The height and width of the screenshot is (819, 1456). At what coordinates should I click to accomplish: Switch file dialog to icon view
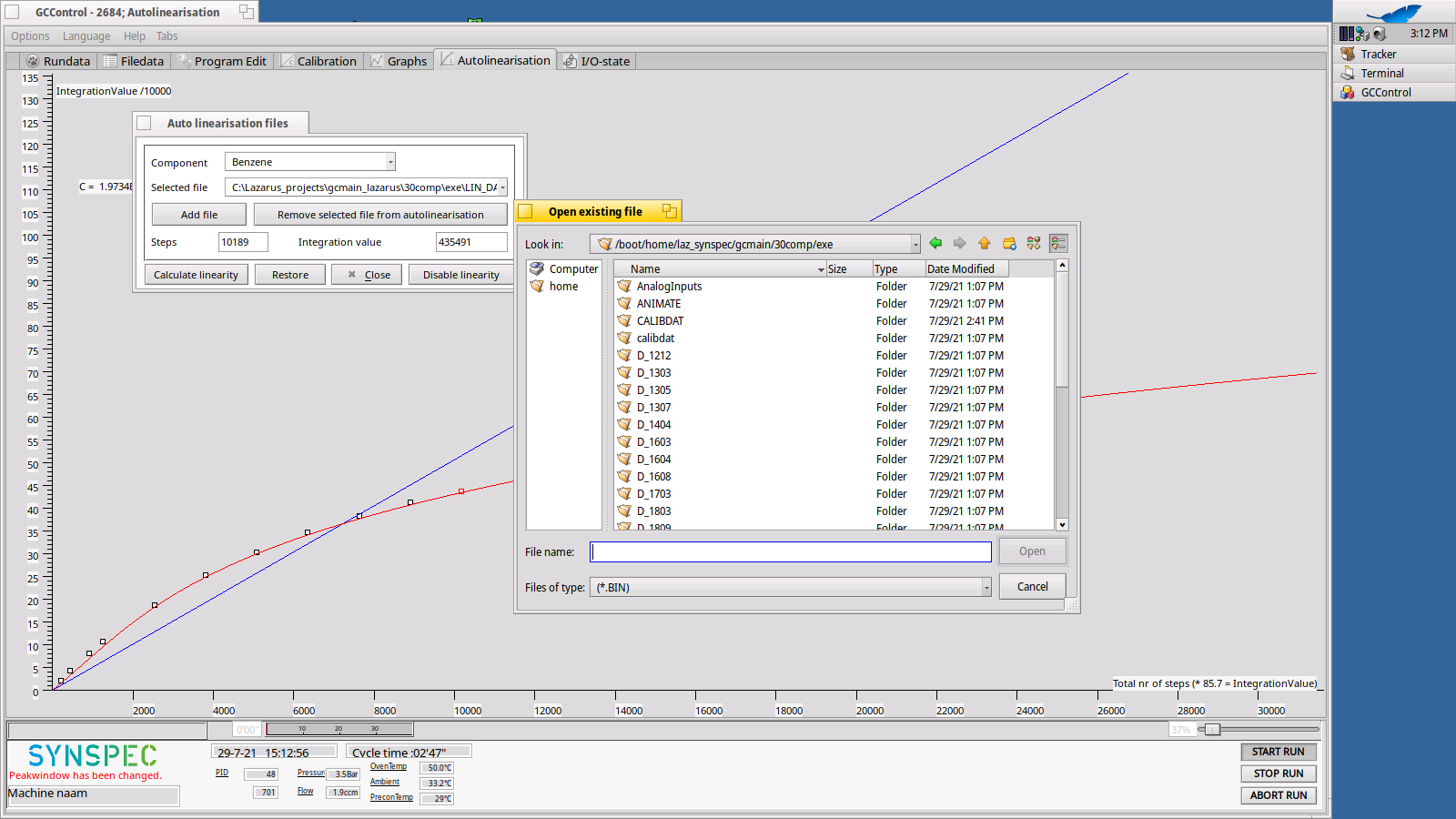[1034, 243]
